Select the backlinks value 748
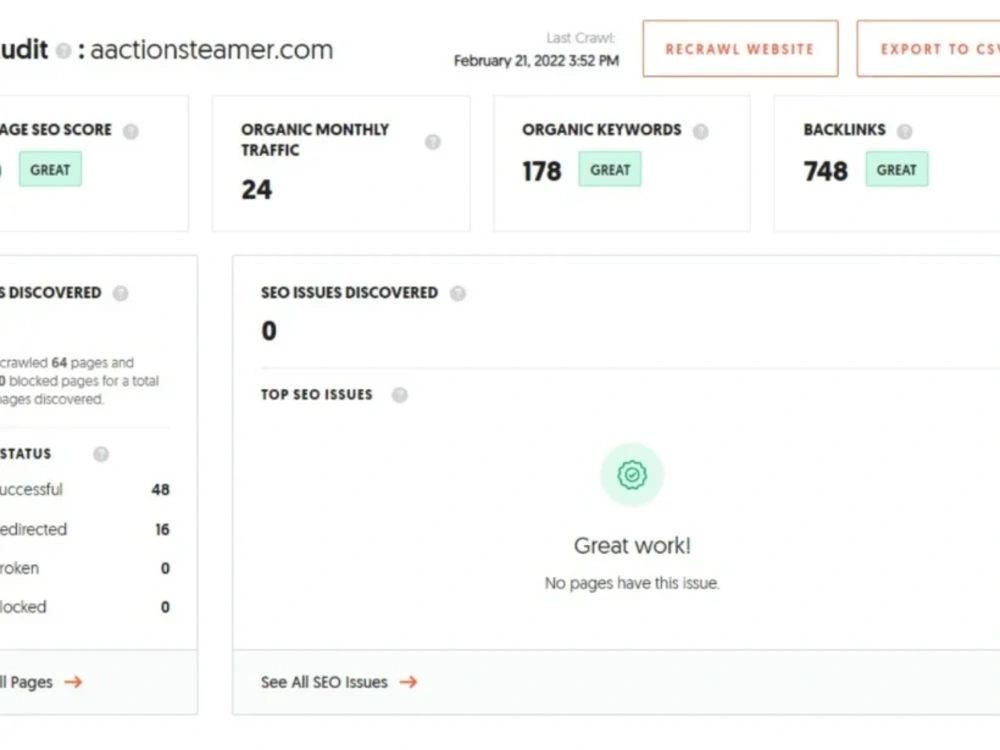The height and width of the screenshot is (750, 1000). 826,171
